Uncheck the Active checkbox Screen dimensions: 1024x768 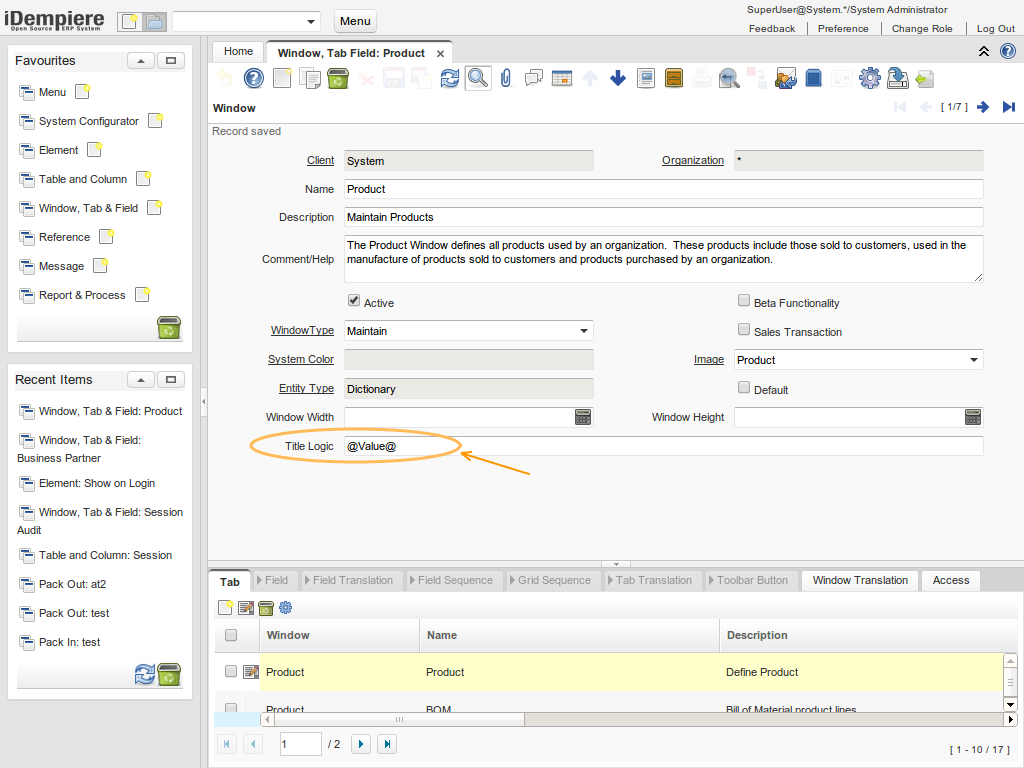[353, 301]
